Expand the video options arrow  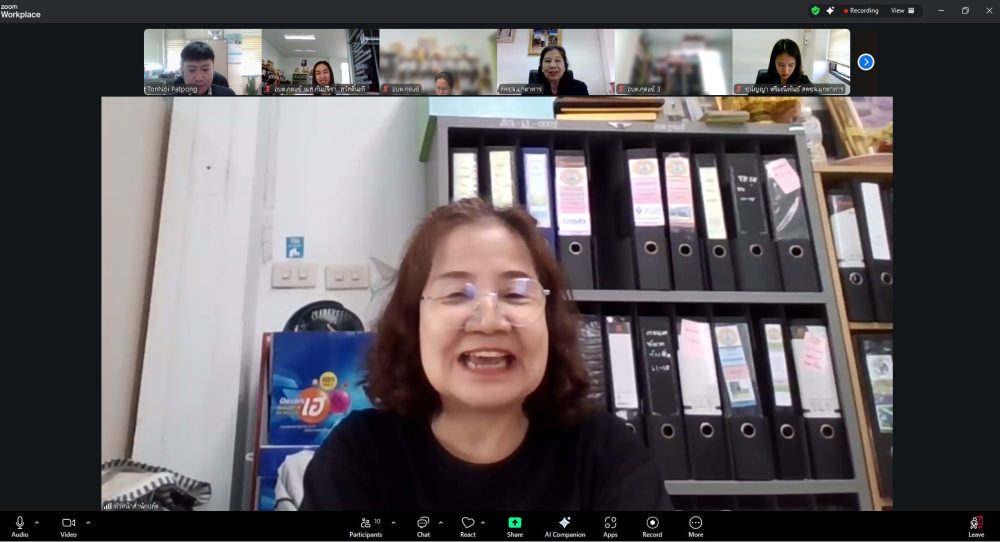tap(88, 522)
